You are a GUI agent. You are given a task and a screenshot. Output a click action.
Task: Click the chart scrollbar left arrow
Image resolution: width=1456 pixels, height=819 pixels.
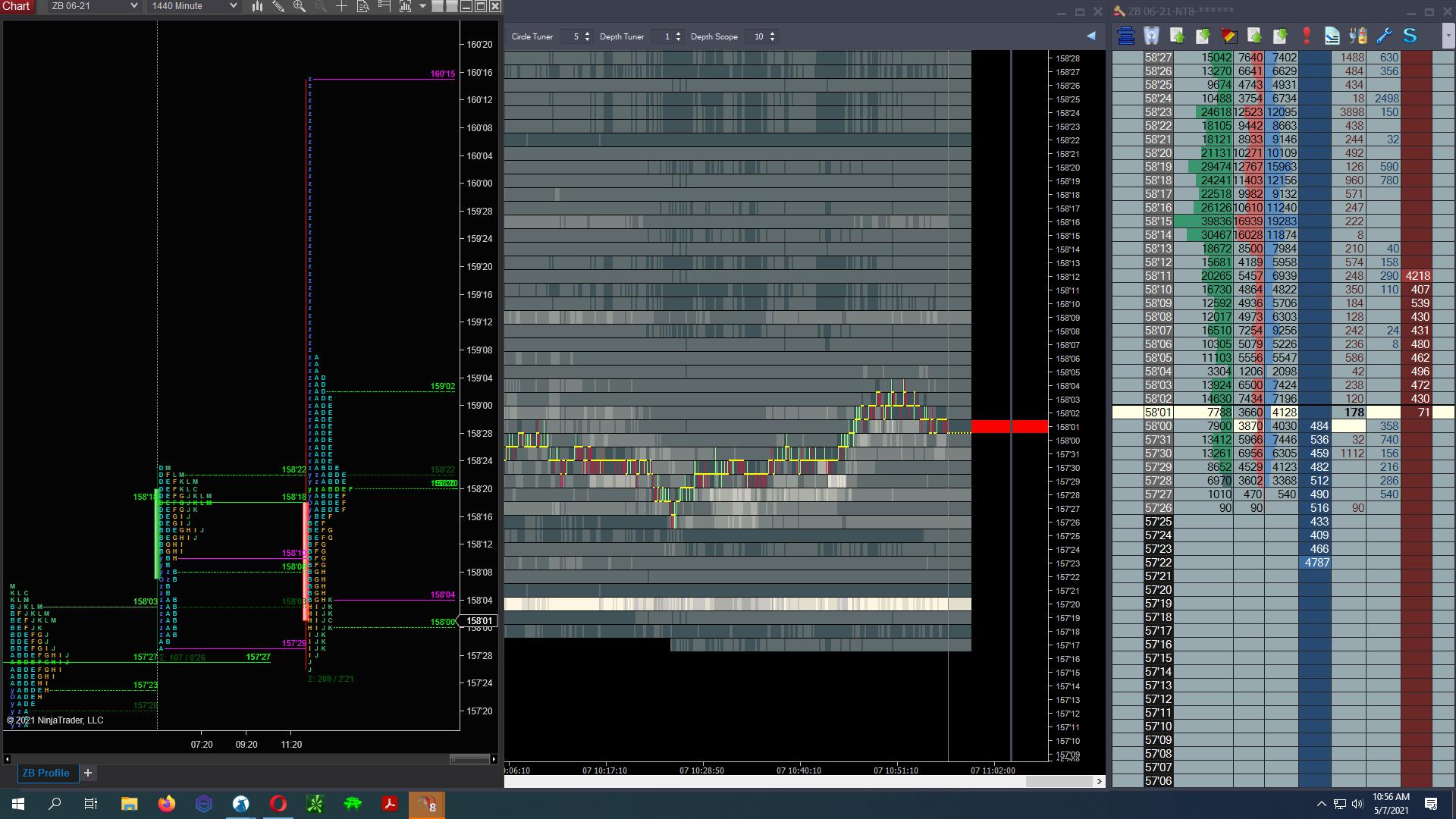(7, 758)
